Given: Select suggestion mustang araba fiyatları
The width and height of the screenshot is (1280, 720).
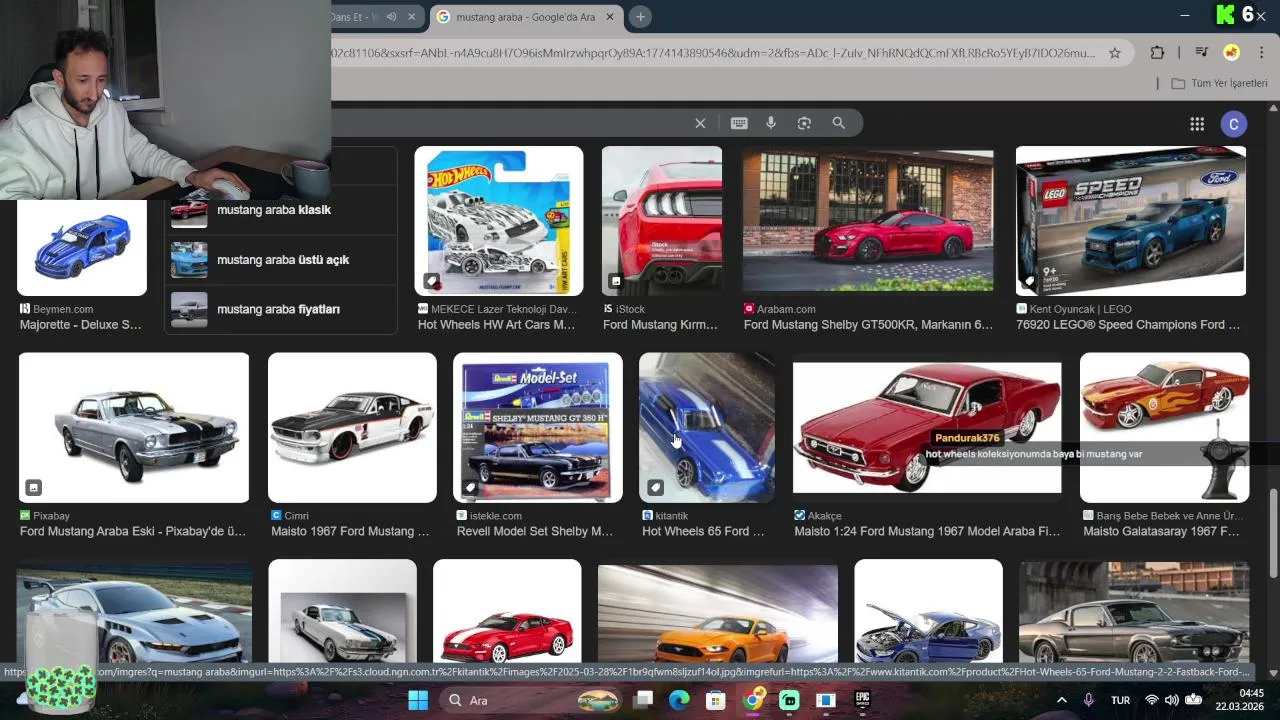Looking at the screenshot, I should (281, 309).
